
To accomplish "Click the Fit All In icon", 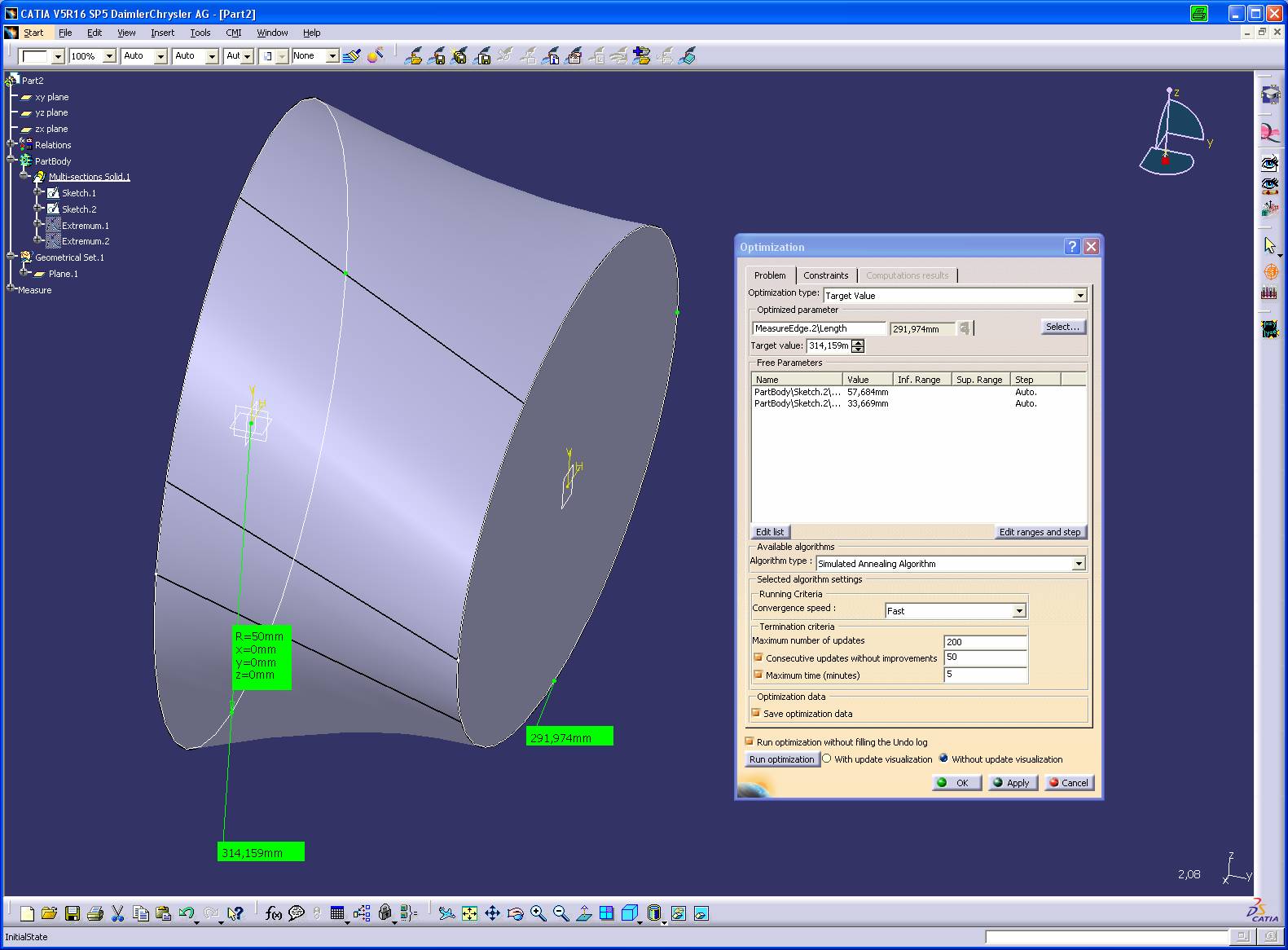I will click(469, 913).
